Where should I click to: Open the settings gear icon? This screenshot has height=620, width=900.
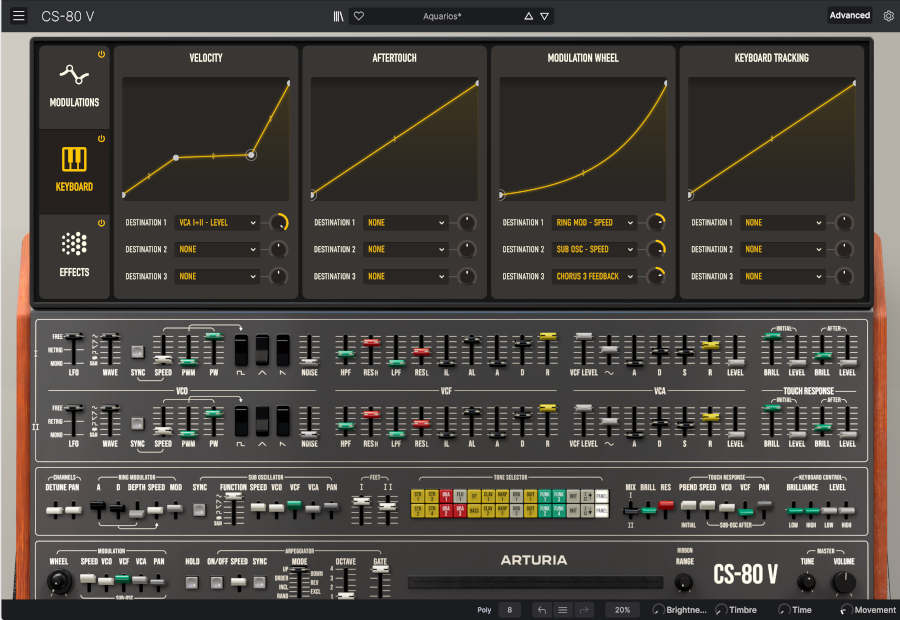[x=888, y=15]
